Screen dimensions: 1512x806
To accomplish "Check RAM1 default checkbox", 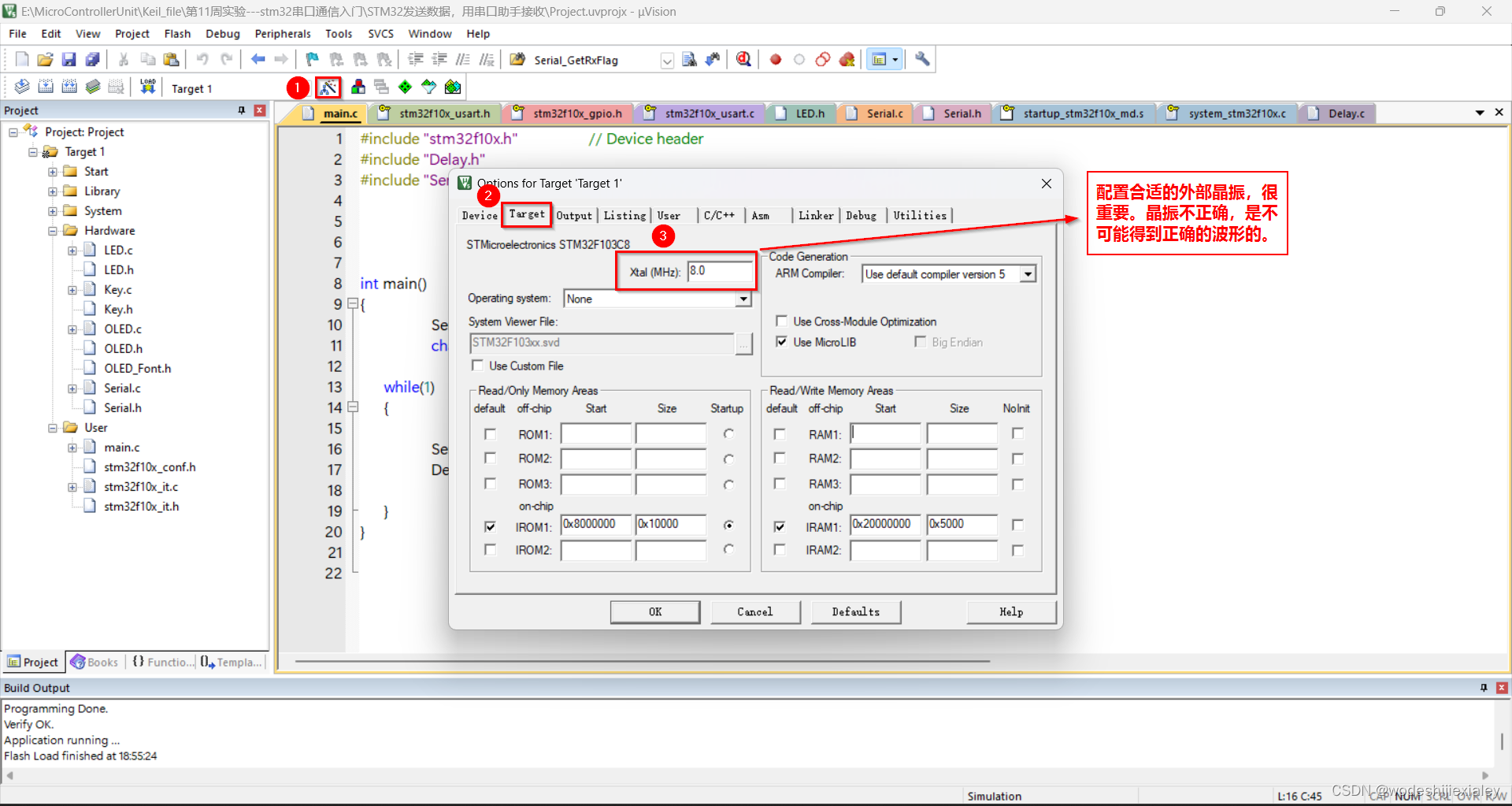I will (779, 433).
